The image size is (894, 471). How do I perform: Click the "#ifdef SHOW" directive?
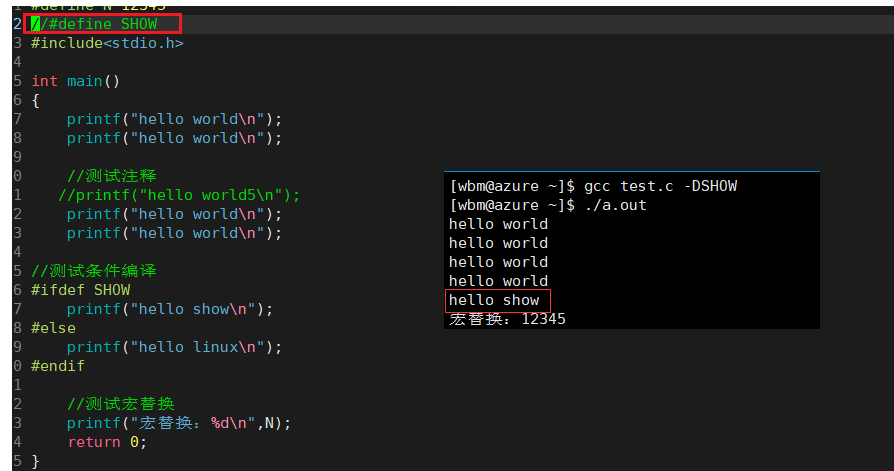tap(80, 290)
